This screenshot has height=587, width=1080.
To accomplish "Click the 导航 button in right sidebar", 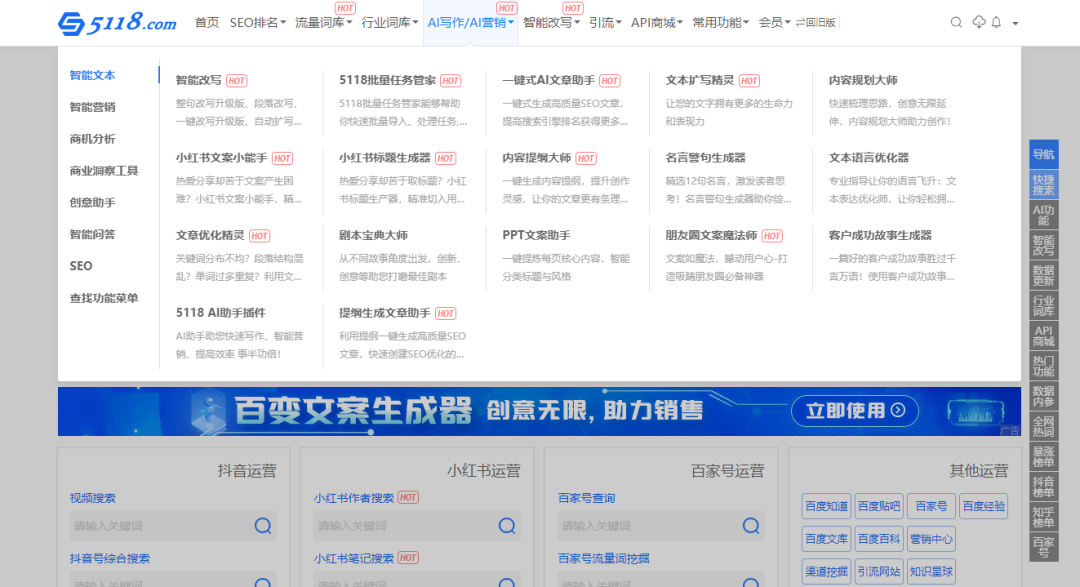I will pos(1043,154).
